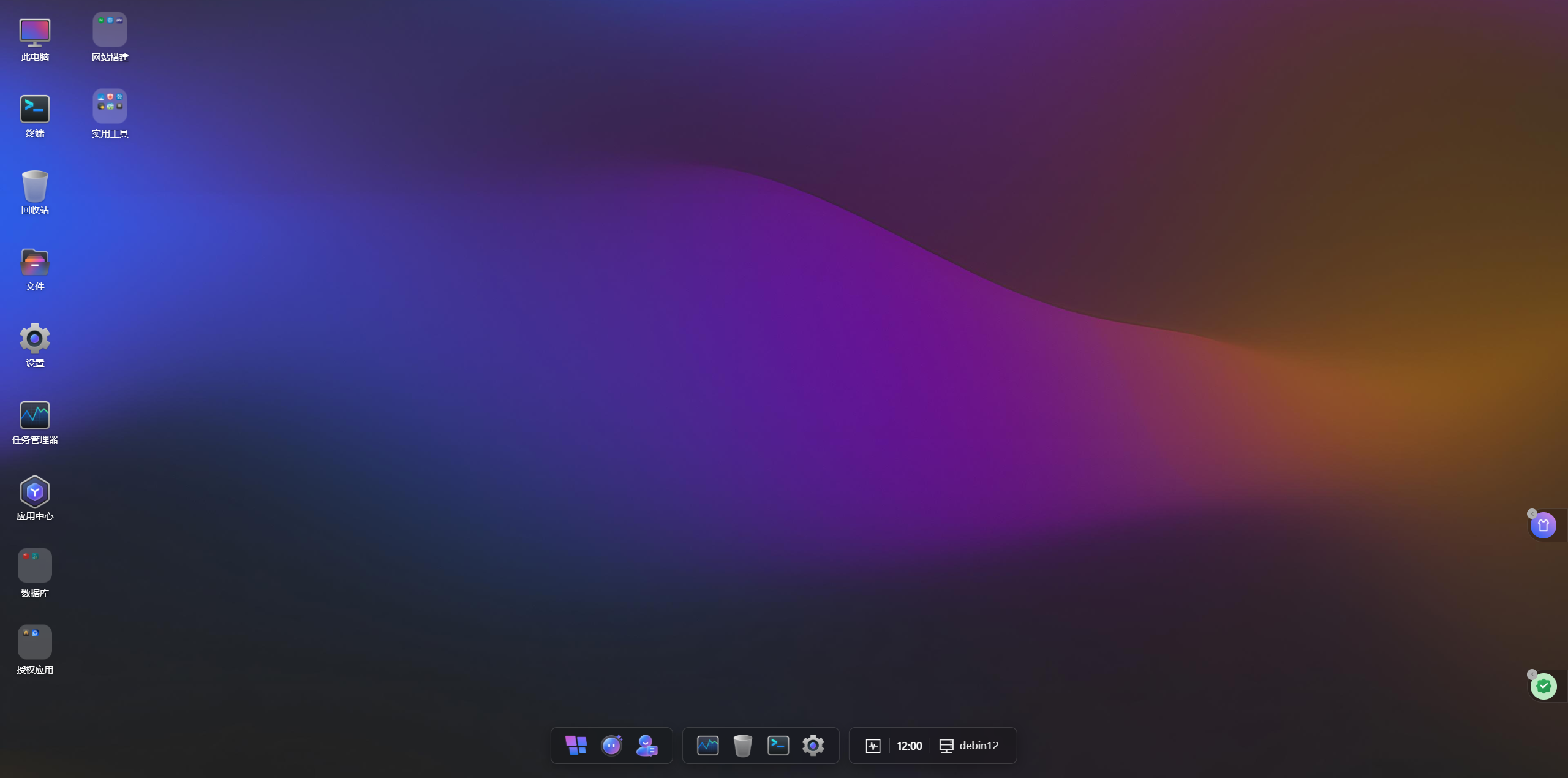Collapse the green checkmark floating widget arrow

pyautogui.click(x=1532, y=674)
